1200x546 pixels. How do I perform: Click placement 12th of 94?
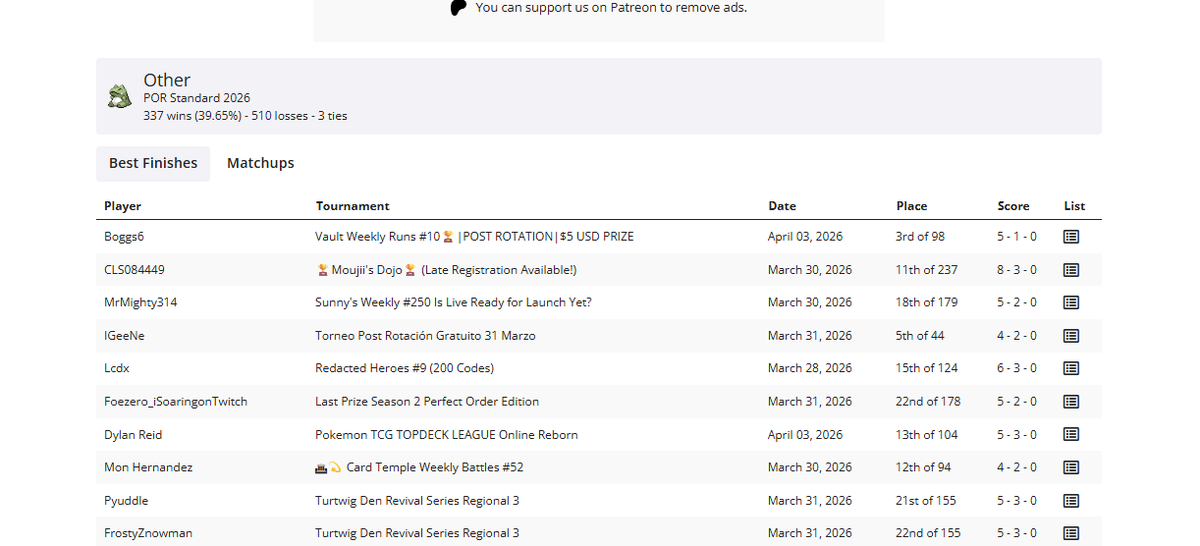923,467
